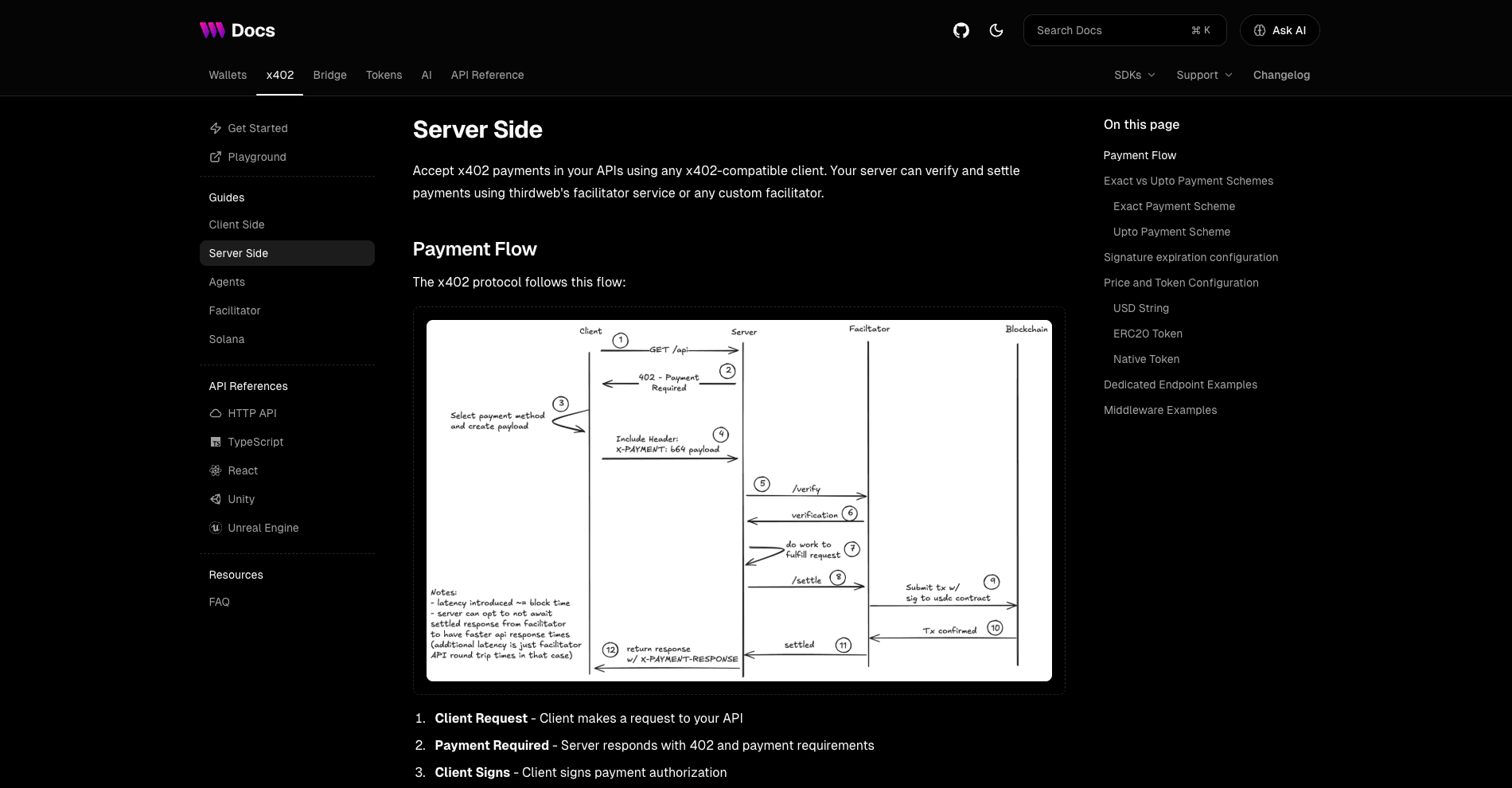This screenshot has height=788, width=1512.
Task: Jump to Dedicated Endpoint Examples
Action: [x=1180, y=384]
